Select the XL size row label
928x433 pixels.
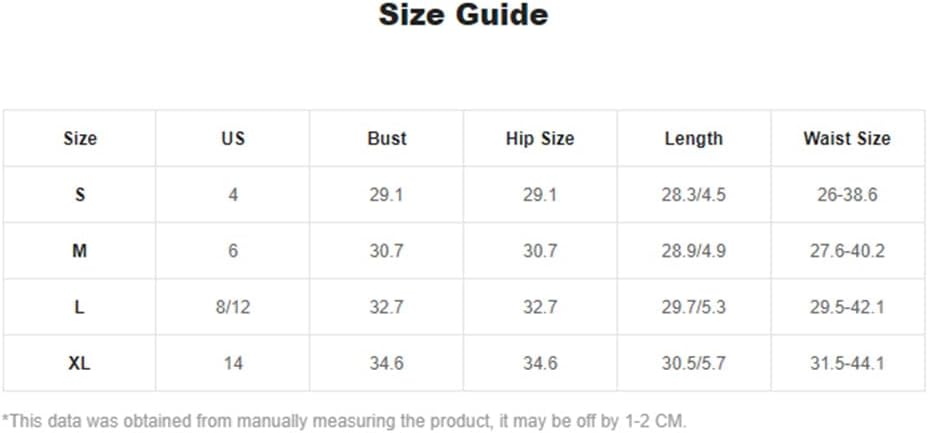(80, 363)
